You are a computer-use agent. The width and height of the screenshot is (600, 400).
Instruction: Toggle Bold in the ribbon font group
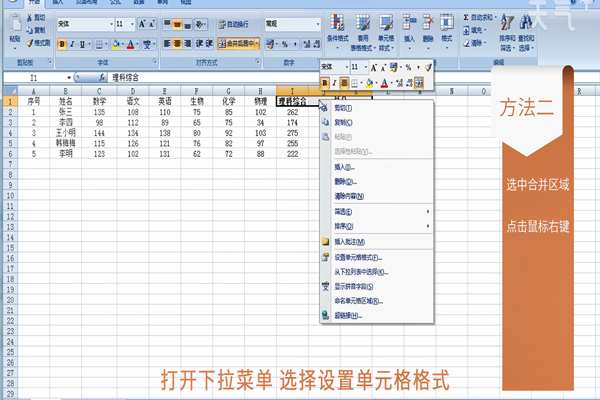click(x=62, y=44)
